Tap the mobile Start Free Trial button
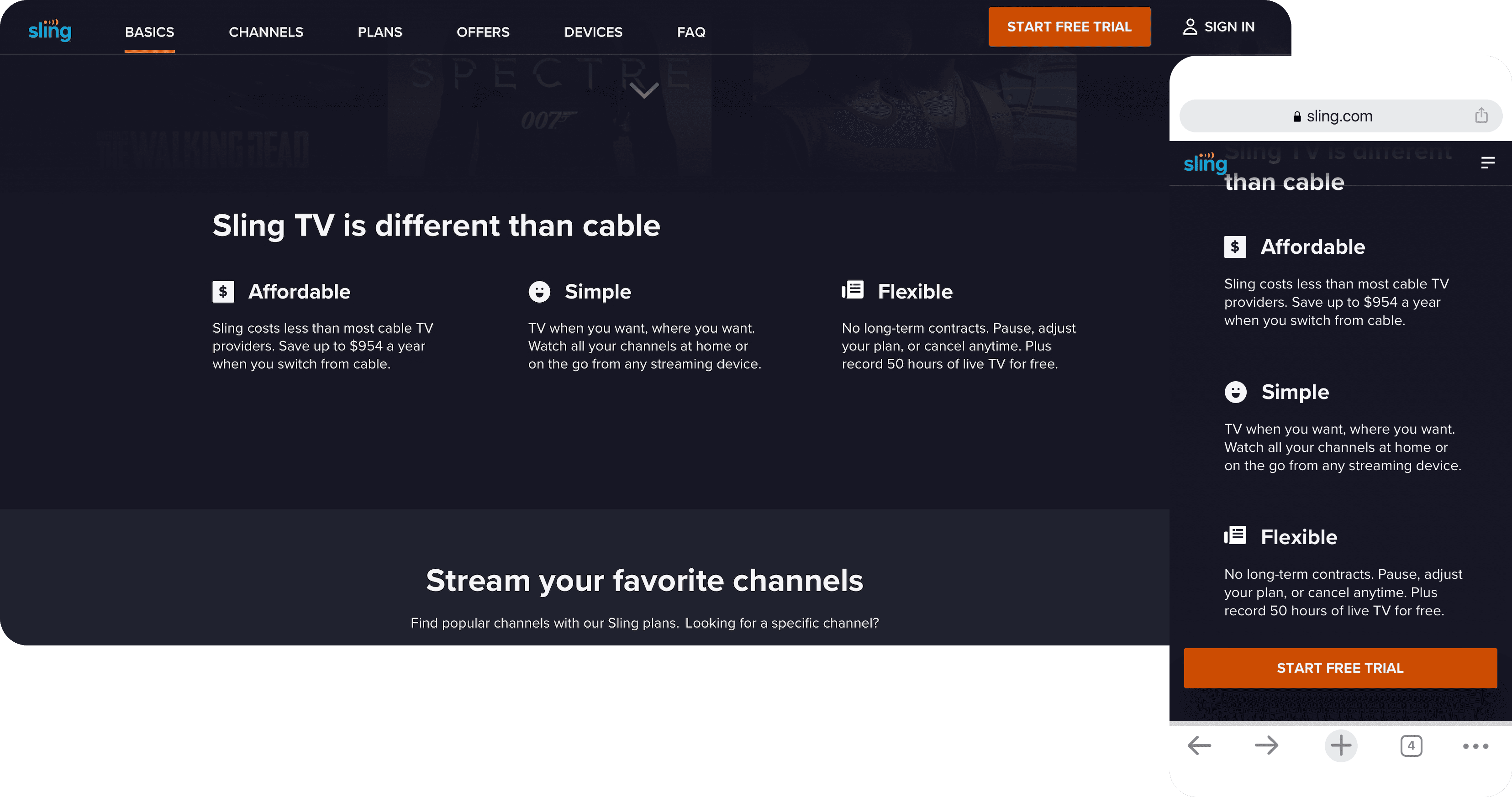This screenshot has width=1512, height=797. click(1340, 668)
